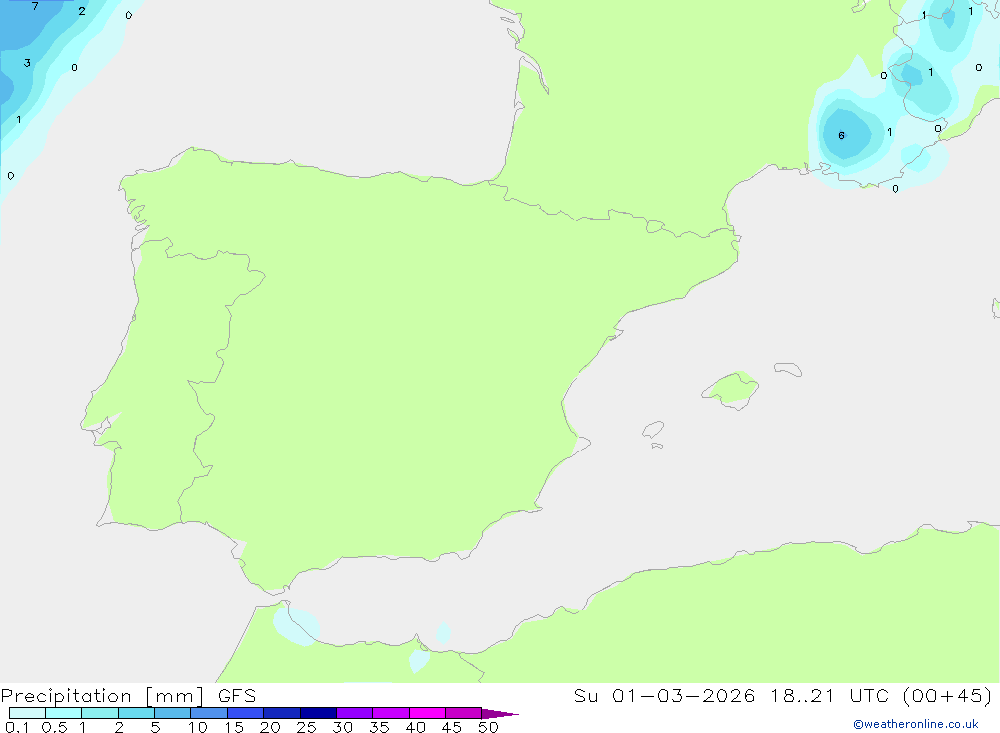Open the weatheronline.co.uk copyright link
Viewport: 1000px width, 733px height.
[x=916, y=724]
